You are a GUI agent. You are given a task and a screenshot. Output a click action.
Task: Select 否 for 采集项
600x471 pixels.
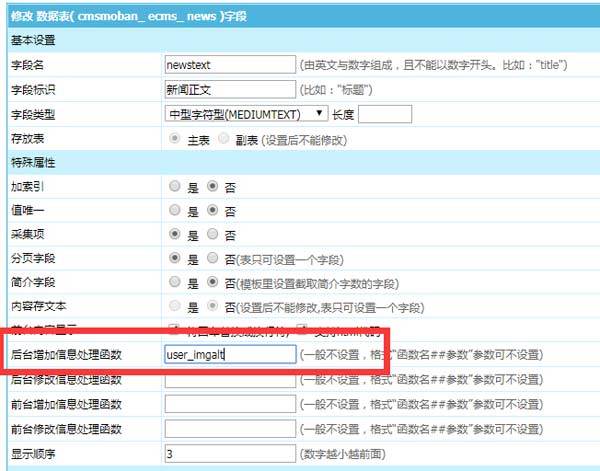pyautogui.click(x=212, y=234)
